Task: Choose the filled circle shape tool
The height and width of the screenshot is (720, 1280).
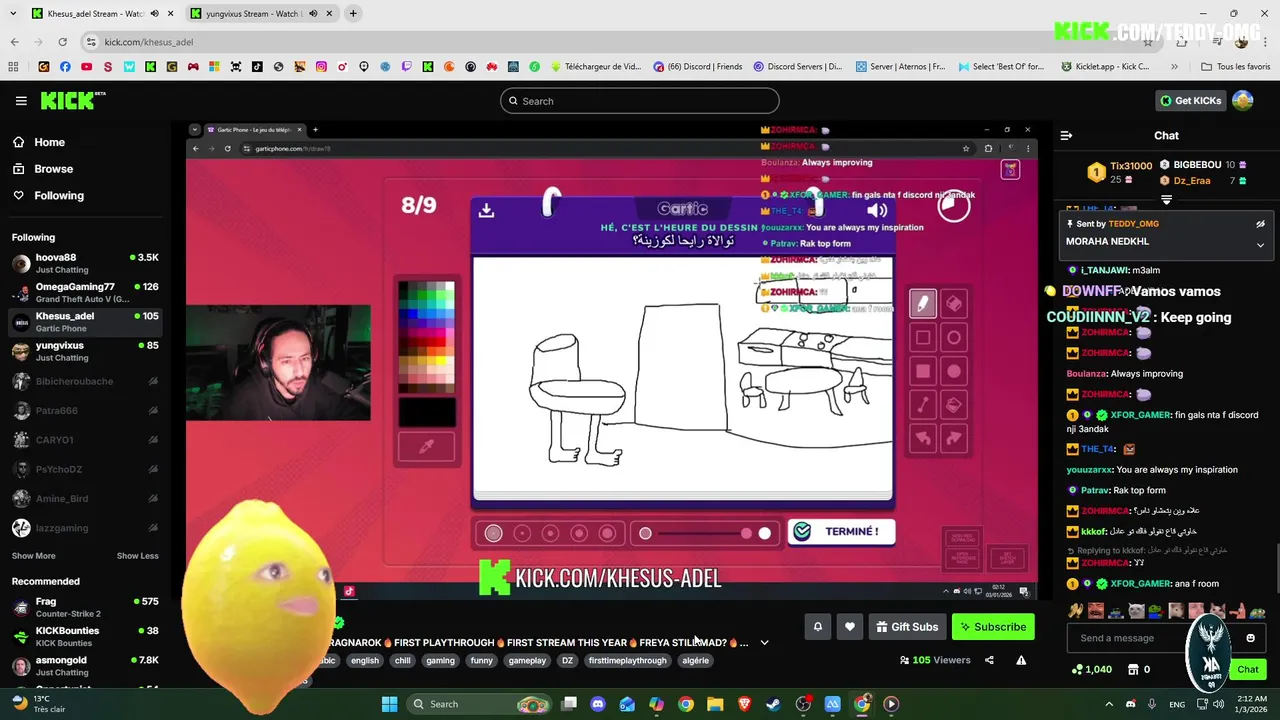Action: (x=954, y=372)
